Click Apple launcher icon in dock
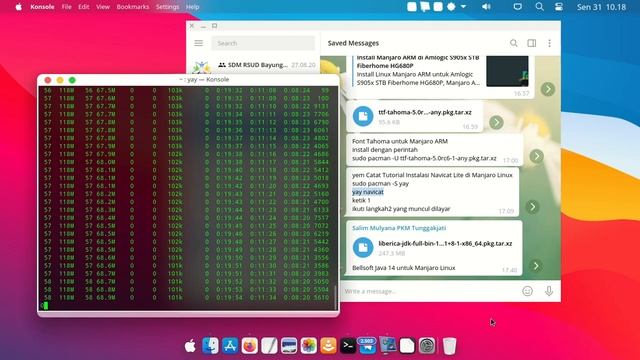Screen dimensions: 640x360 point(190,346)
